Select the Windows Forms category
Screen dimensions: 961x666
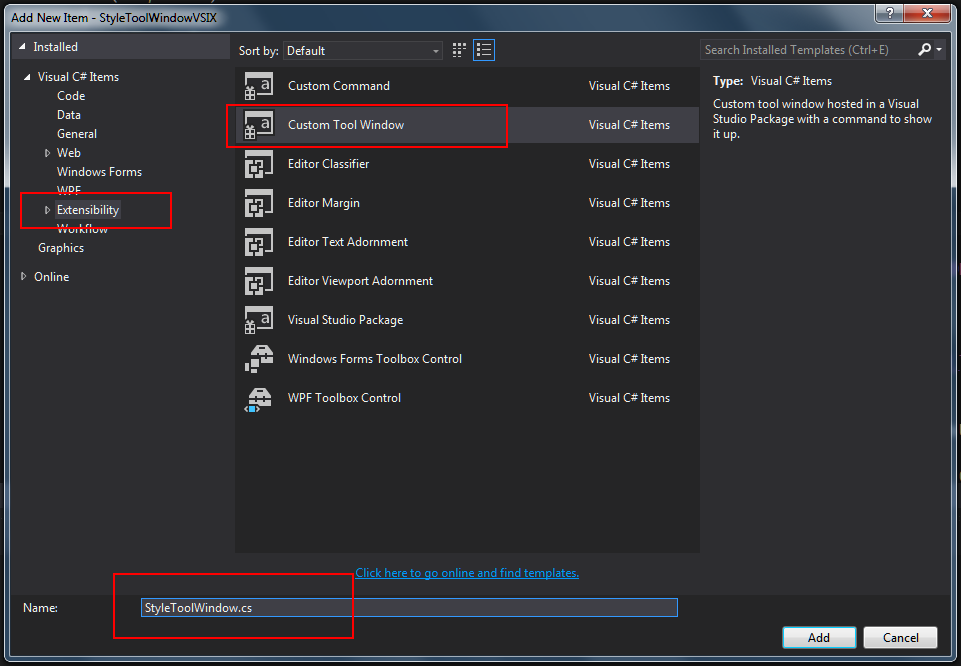point(99,172)
